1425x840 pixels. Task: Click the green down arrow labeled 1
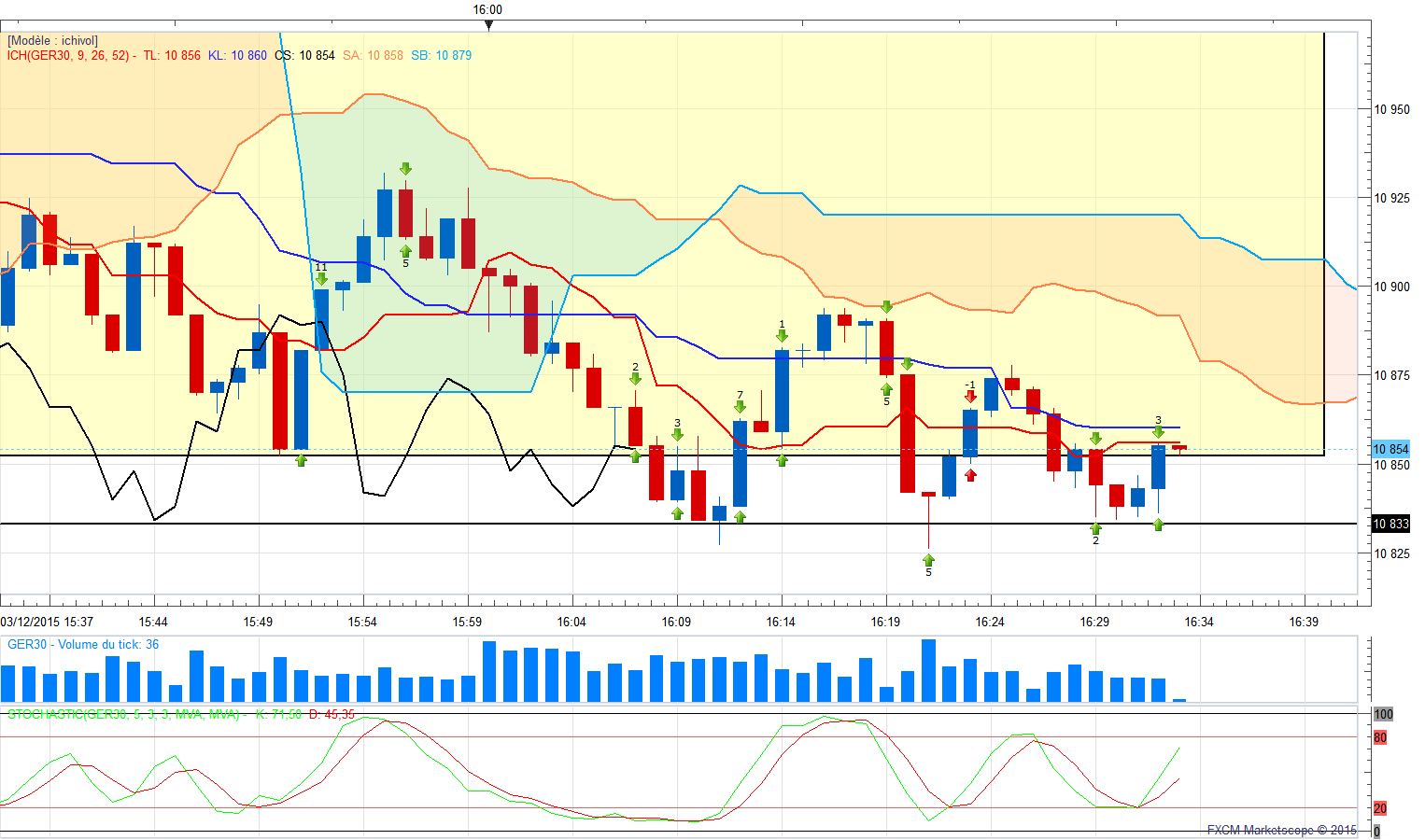coord(782,336)
